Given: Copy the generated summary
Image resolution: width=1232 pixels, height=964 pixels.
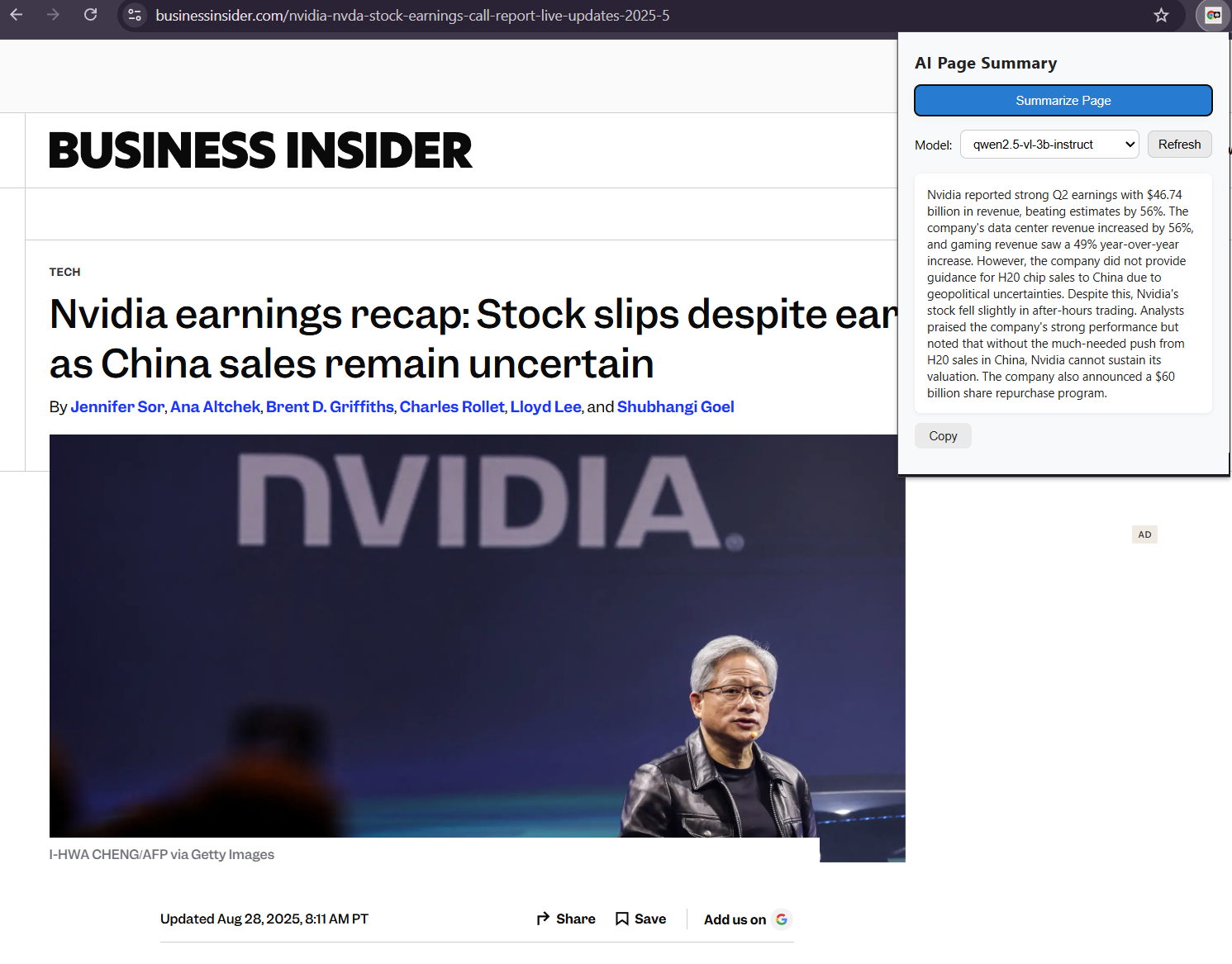Looking at the screenshot, I should click(x=943, y=435).
